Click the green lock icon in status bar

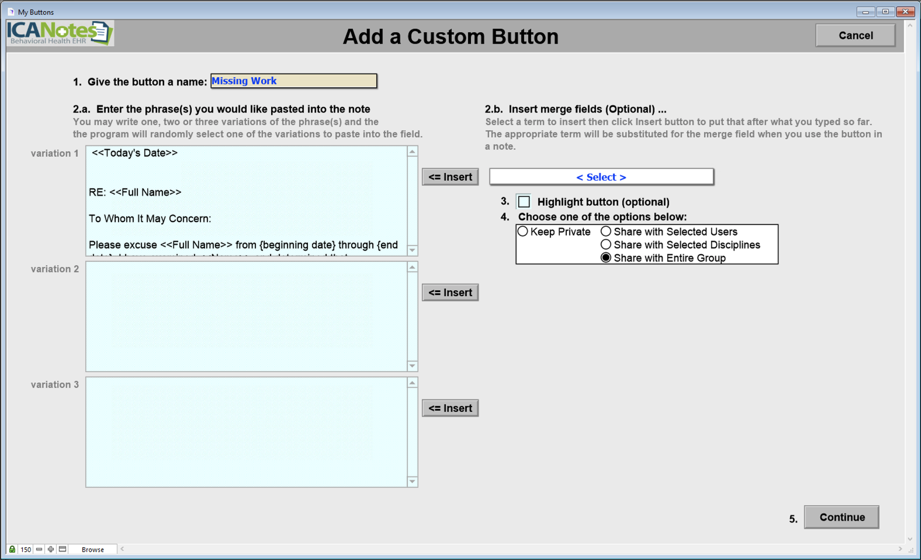point(12,549)
